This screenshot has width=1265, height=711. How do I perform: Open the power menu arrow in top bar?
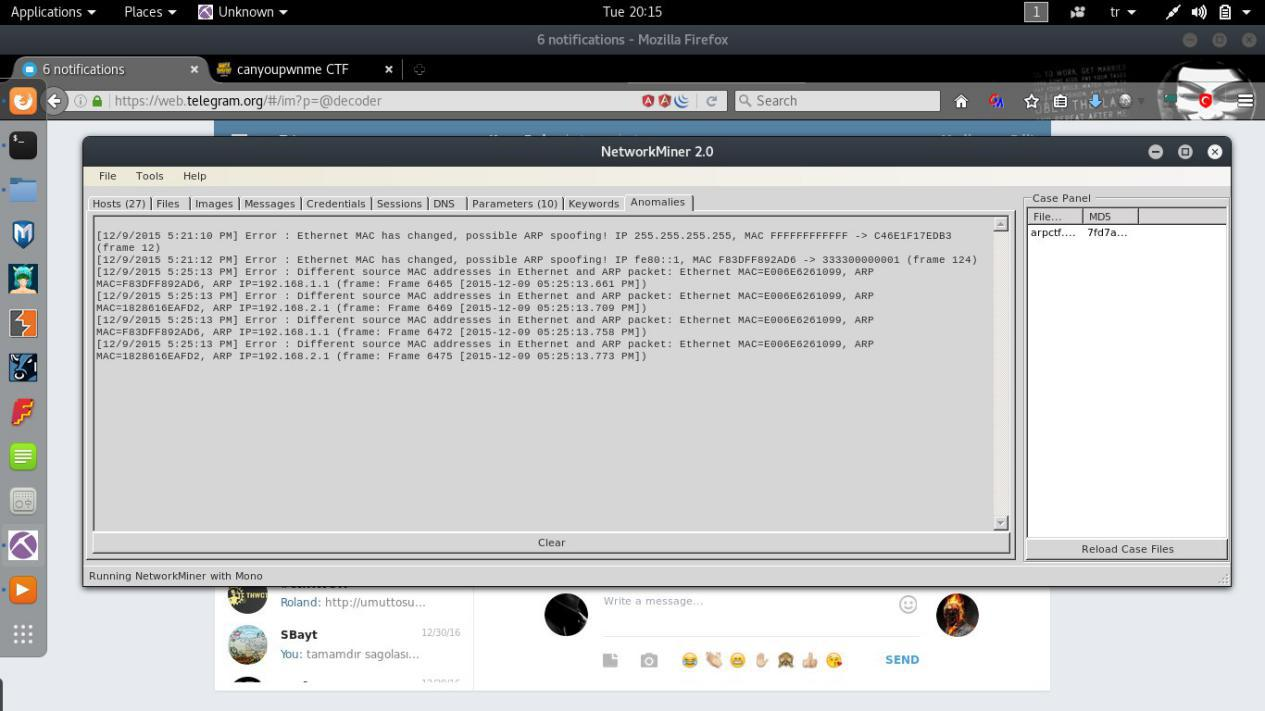pyautogui.click(x=1246, y=12)
